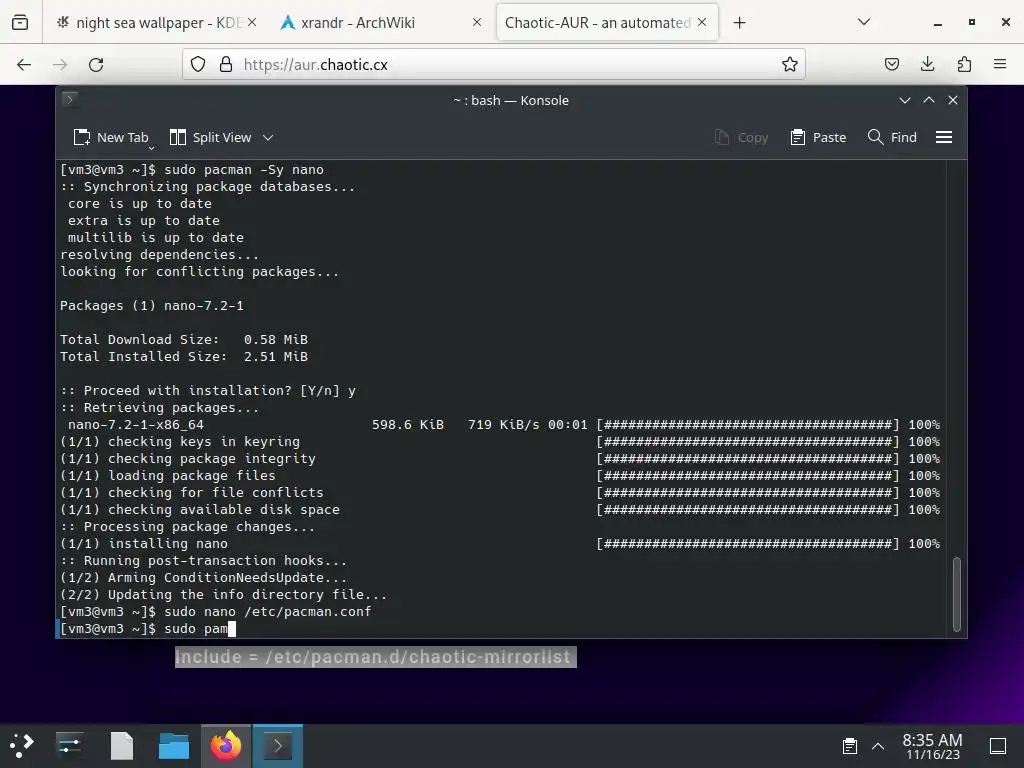This screenshot has width=1024, height=768.
Task: Go forward one page in Firefox
Action: (x=60, y=65)
